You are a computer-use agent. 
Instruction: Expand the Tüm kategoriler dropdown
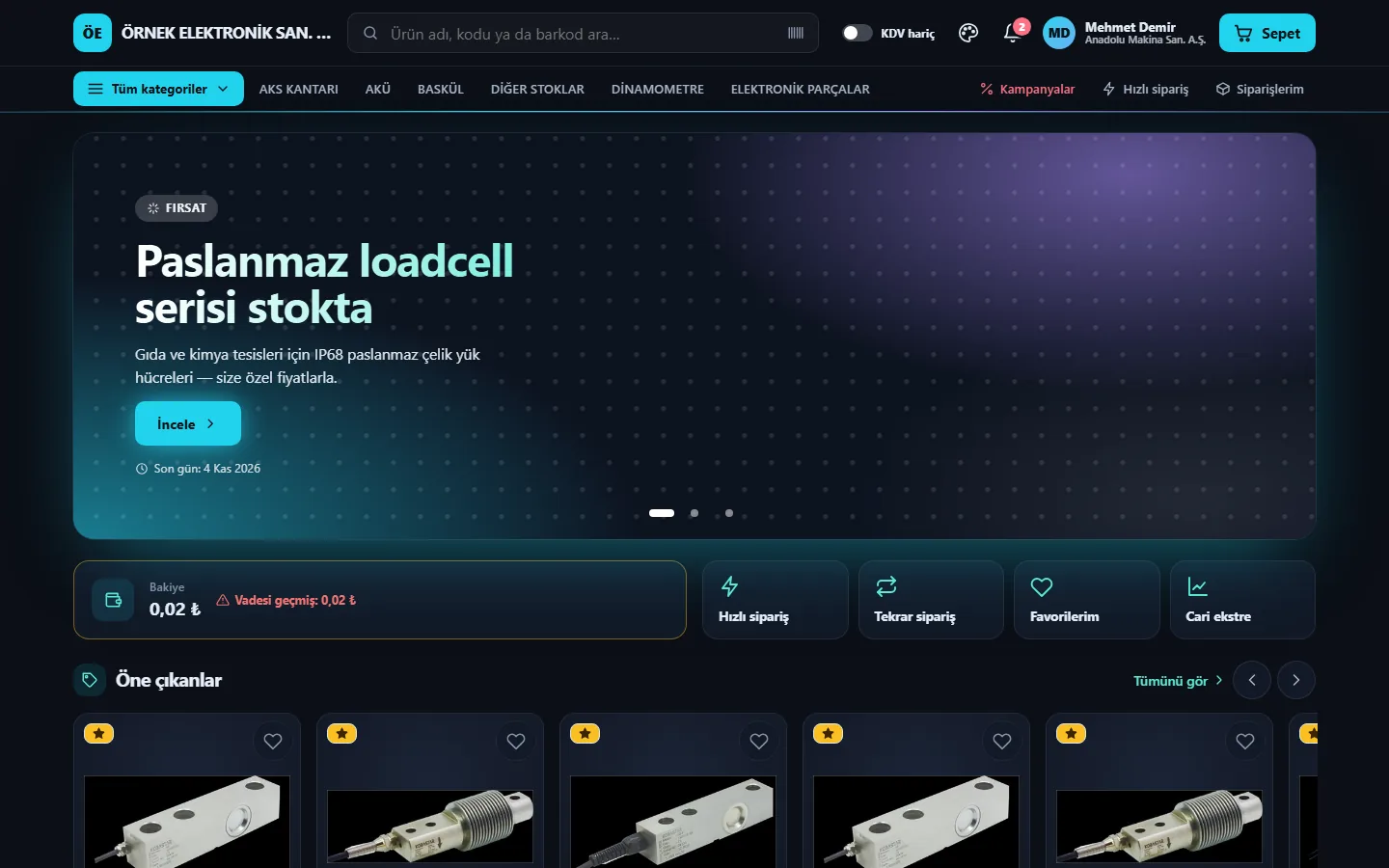pyautogui.click(x=158, y=89)
